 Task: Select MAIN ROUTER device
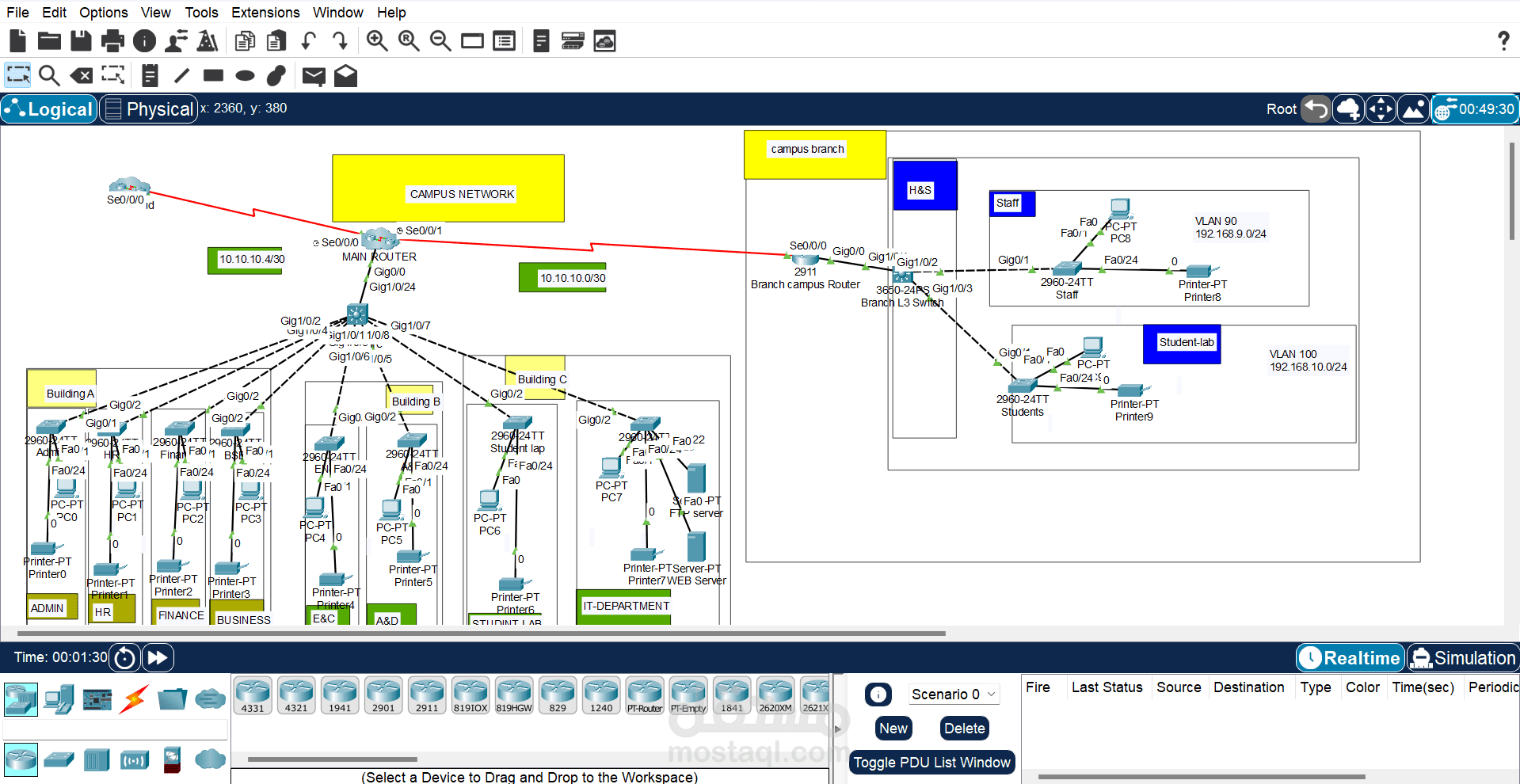379,238
